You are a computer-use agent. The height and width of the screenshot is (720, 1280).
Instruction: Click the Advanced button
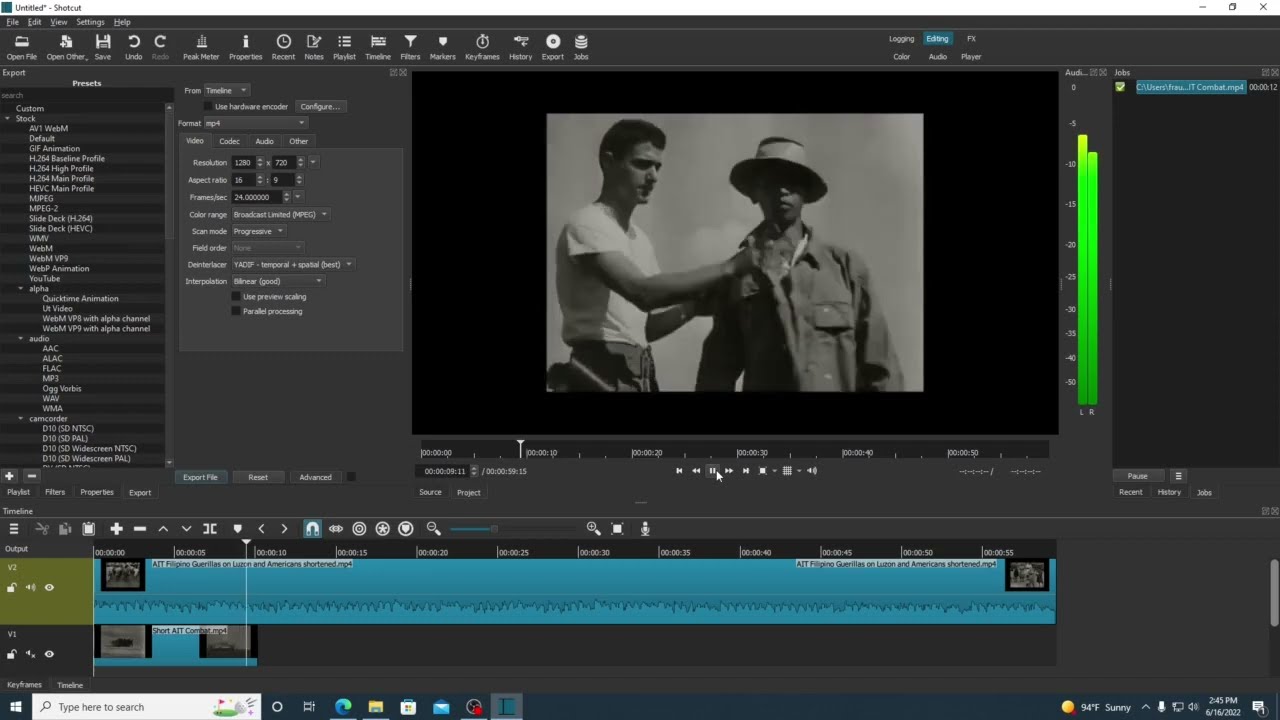pyautogui.click(x=315, y=477)
